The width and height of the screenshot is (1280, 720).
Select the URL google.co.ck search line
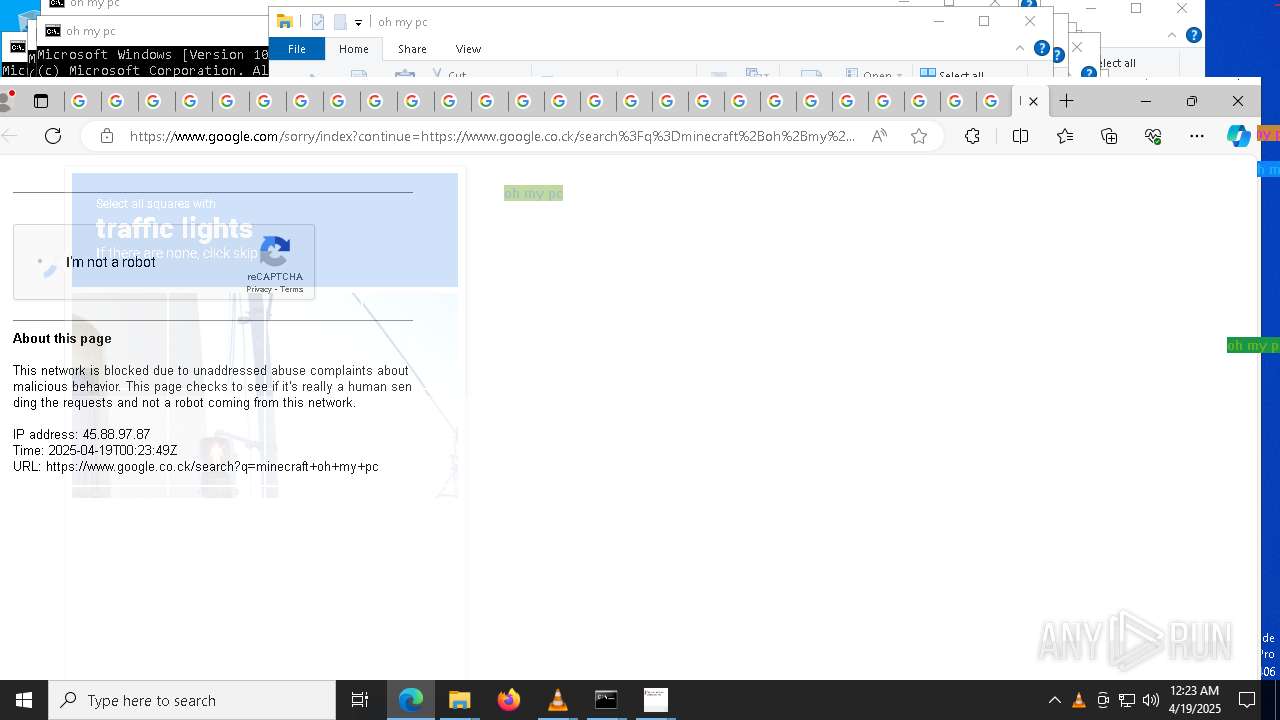point(196,466)
